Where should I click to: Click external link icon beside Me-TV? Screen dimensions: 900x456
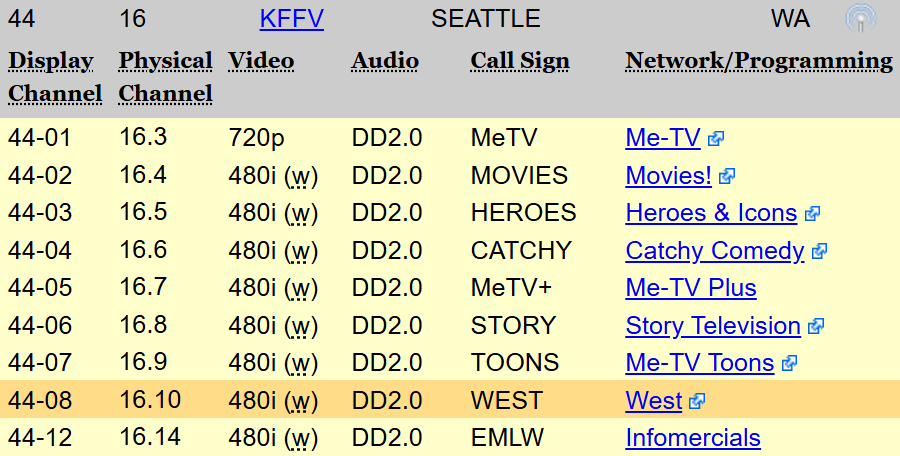[715, 139]
